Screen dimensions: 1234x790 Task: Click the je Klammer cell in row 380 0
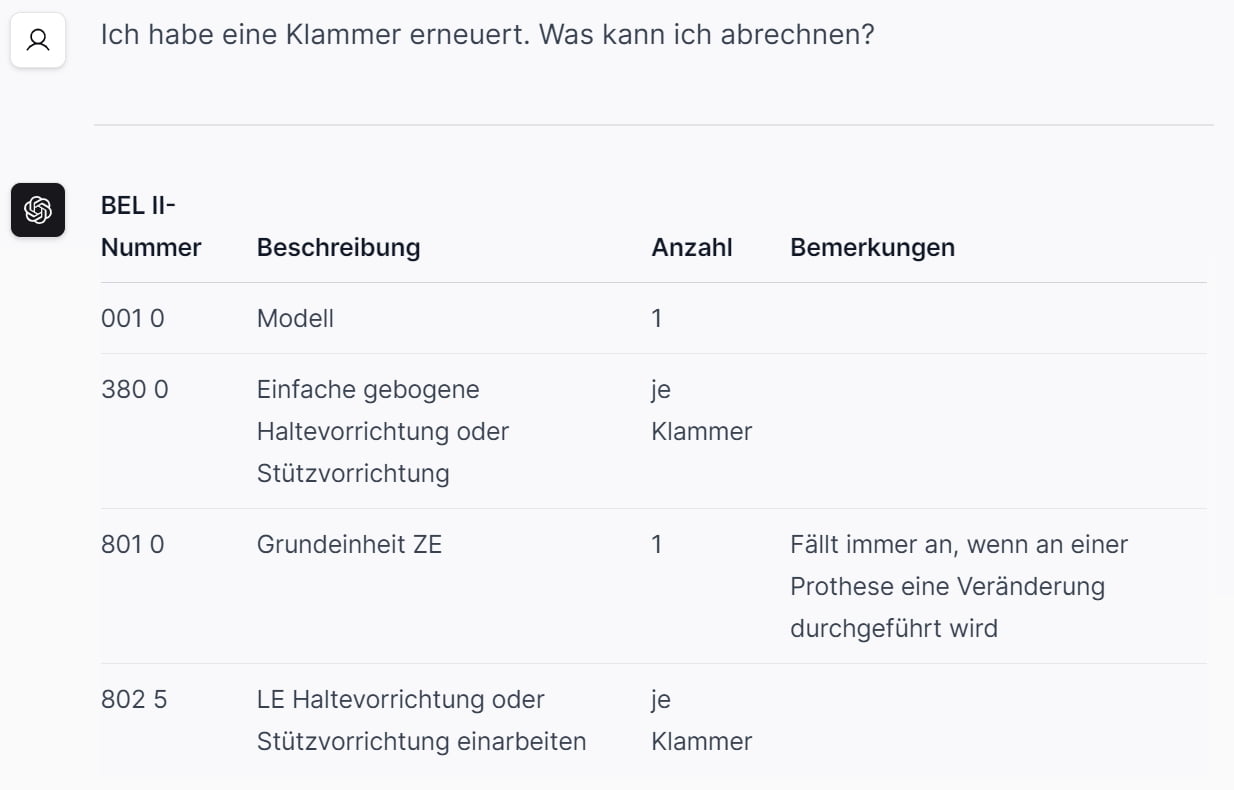701,411
